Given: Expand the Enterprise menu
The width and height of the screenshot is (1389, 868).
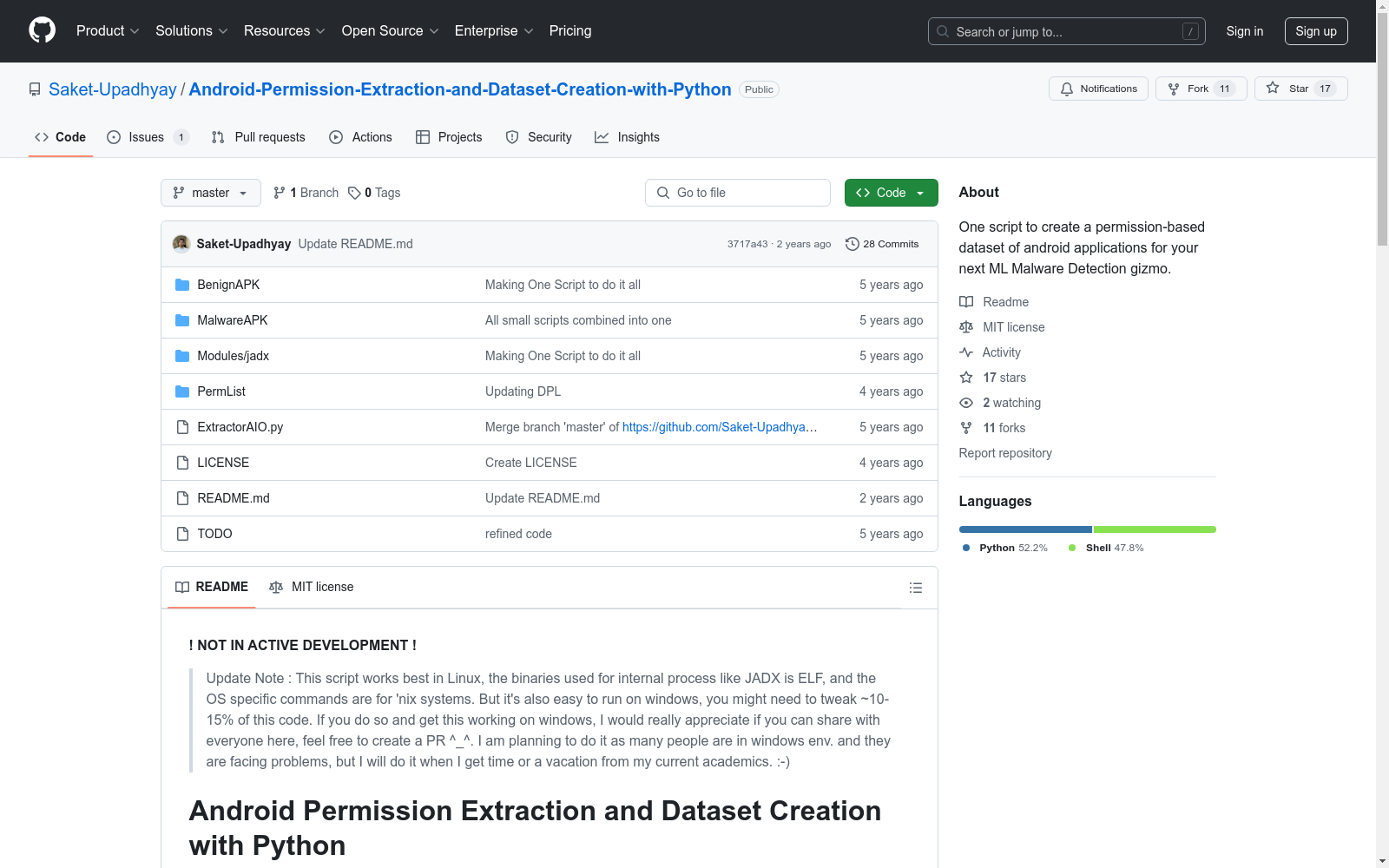Looking at the screenshot, I should tap(494, 31).
